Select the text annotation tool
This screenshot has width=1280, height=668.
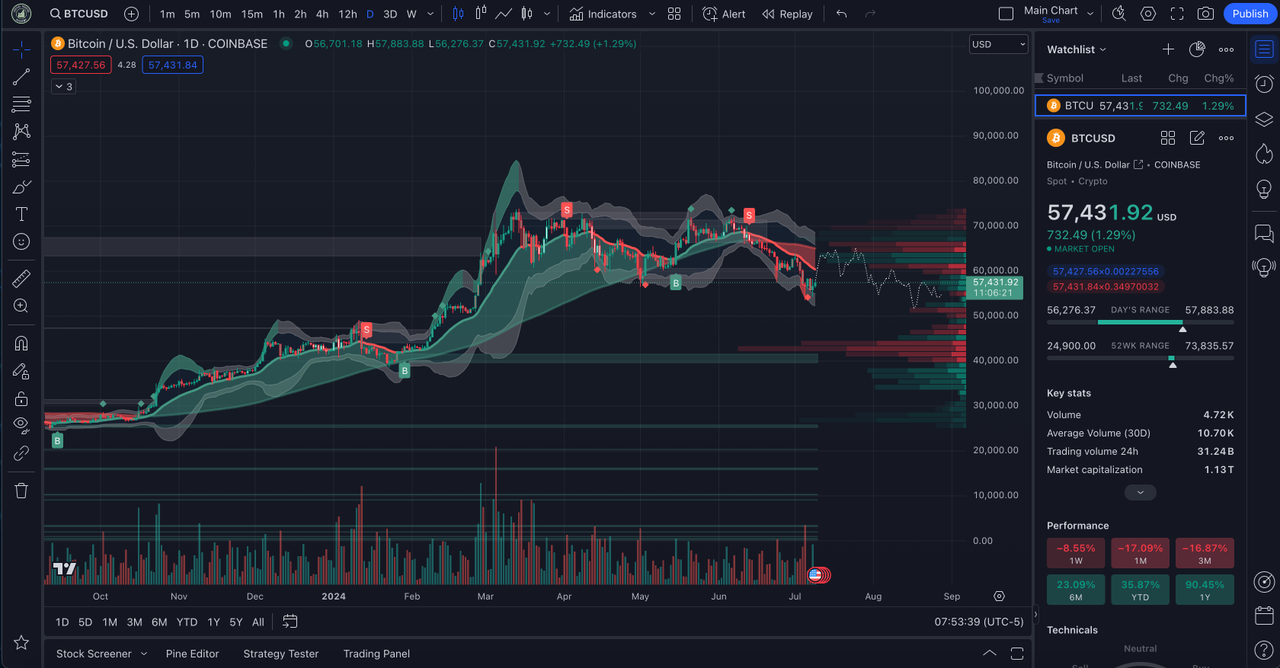pyautogui.click(x=21, y=214)
